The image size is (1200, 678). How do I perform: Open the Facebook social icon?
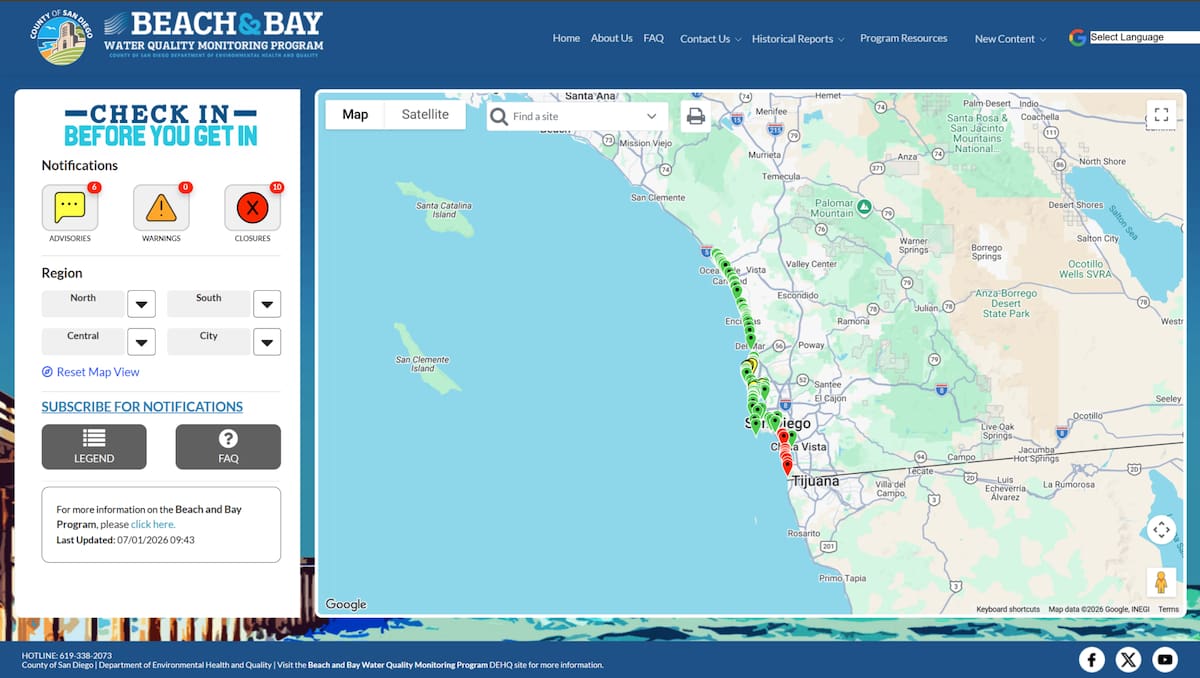tap(1092, 659)
